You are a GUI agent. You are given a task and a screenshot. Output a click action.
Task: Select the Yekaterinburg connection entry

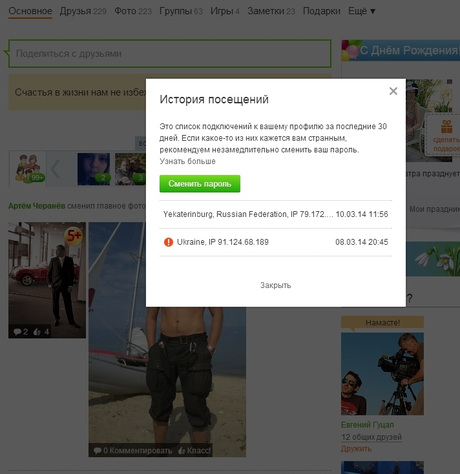(x=275, y=214)
